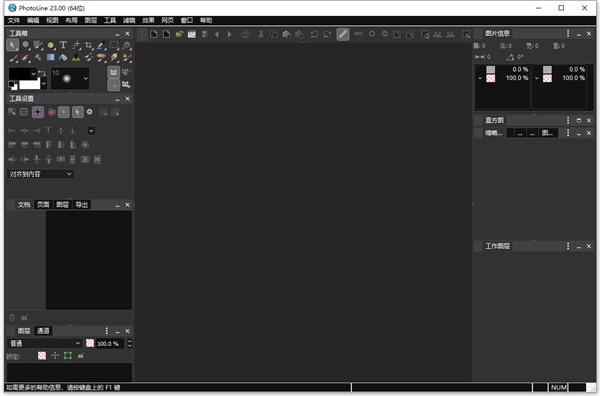Viewport: 600px width, 396px height.
Task: Switch to the 通道 tab
Action: pos(43,331)
